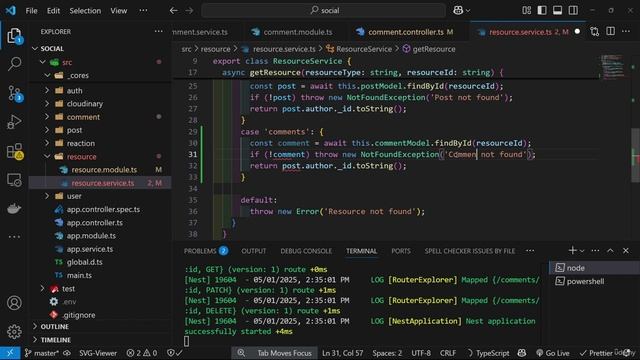Screen dimensions: 640x360
Task: Switch to Problems panel tab
Action: pos(206,251)
